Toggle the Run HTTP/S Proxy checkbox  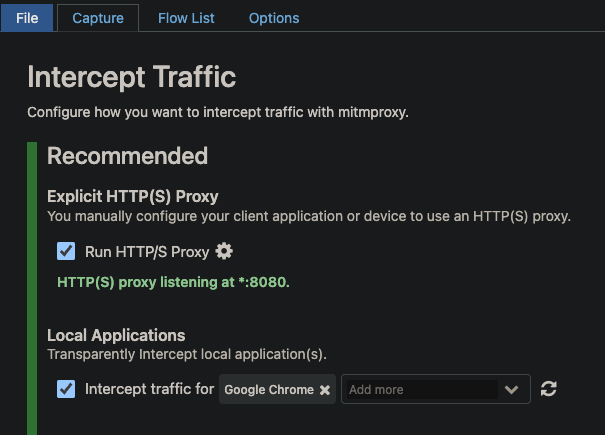coord(67,251)
